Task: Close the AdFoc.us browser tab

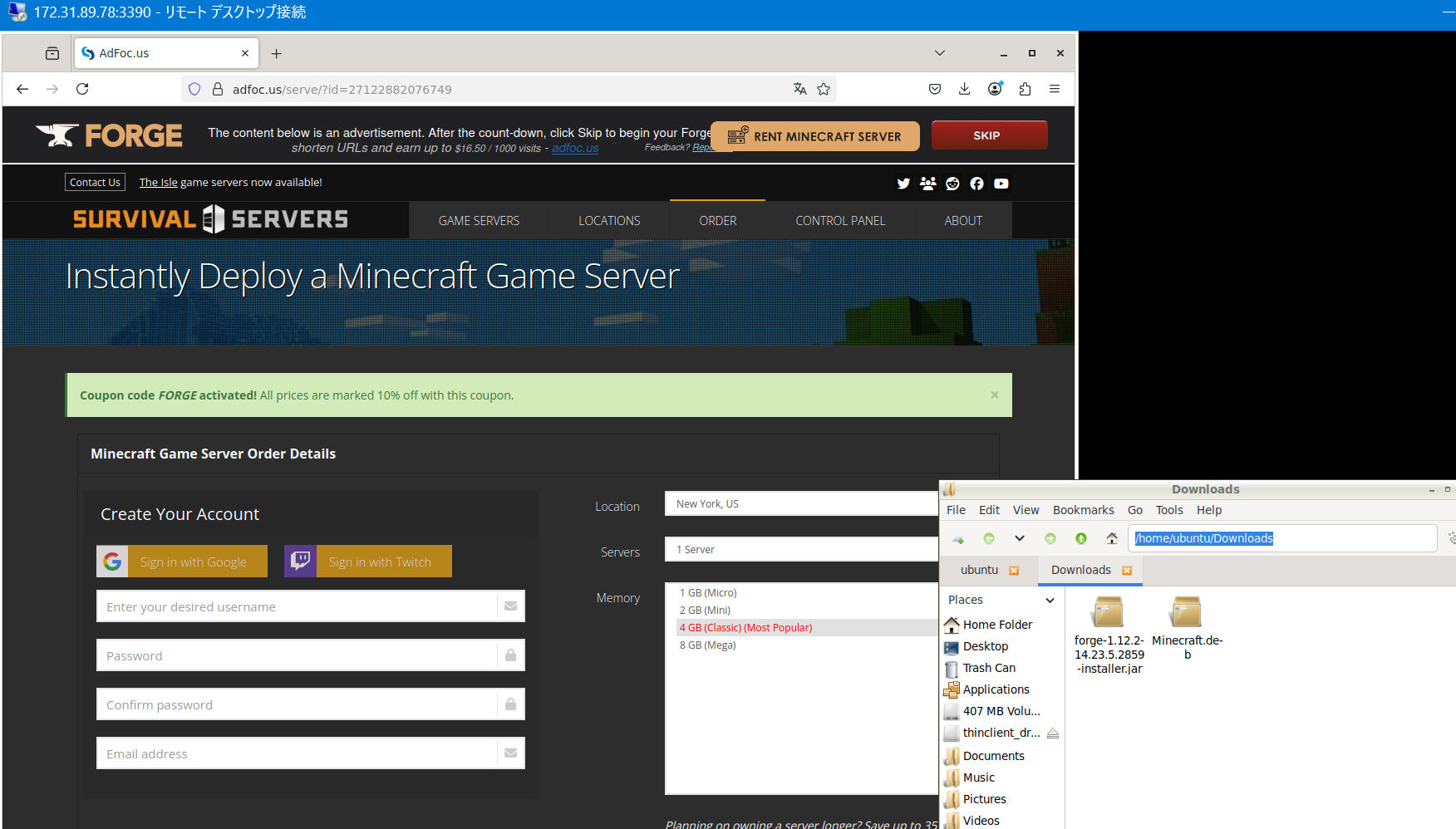Action: point(245,53)
